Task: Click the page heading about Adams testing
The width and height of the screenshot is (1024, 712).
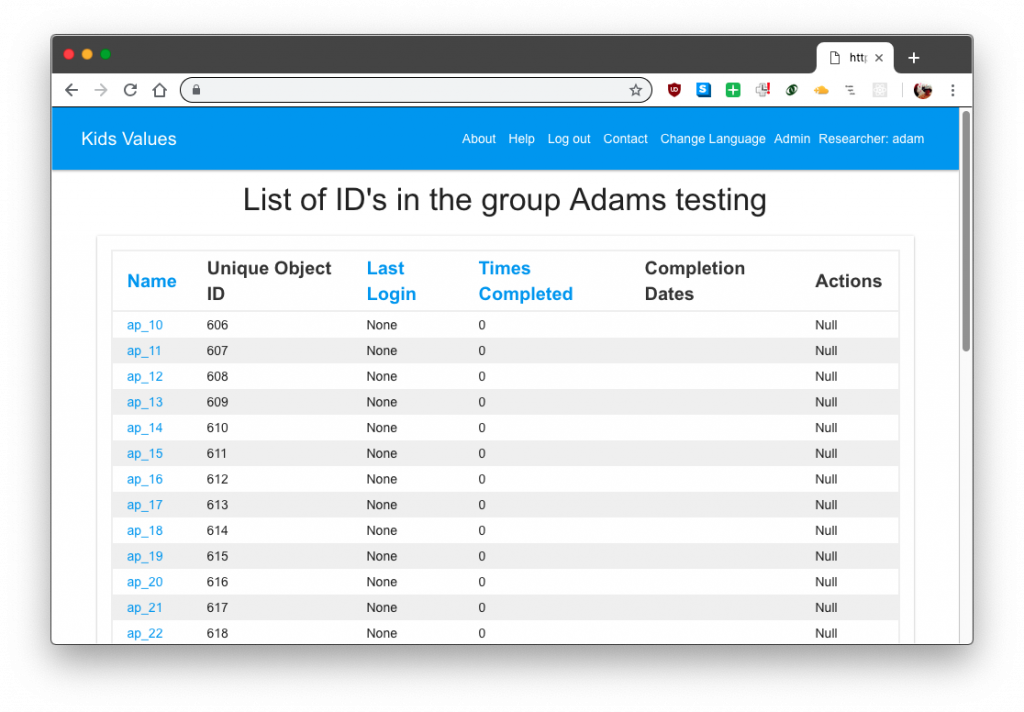Action: 505,199
